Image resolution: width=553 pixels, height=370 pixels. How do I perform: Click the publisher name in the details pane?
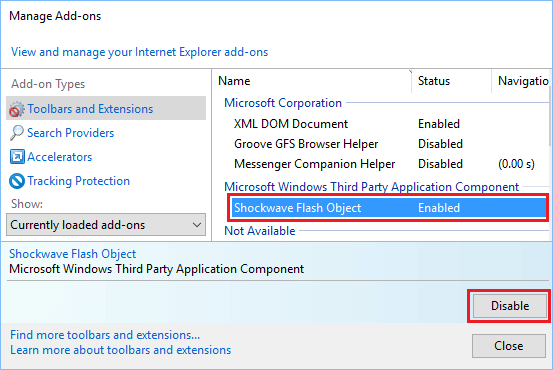(157, 269)
